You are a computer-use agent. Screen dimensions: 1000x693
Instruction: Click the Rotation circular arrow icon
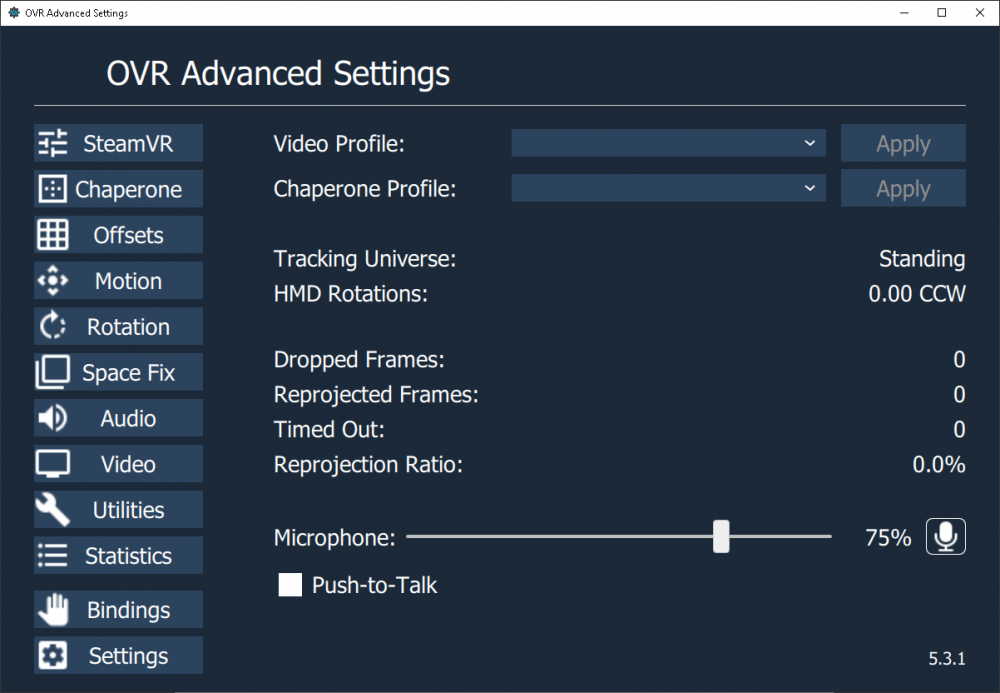[52, 327]
